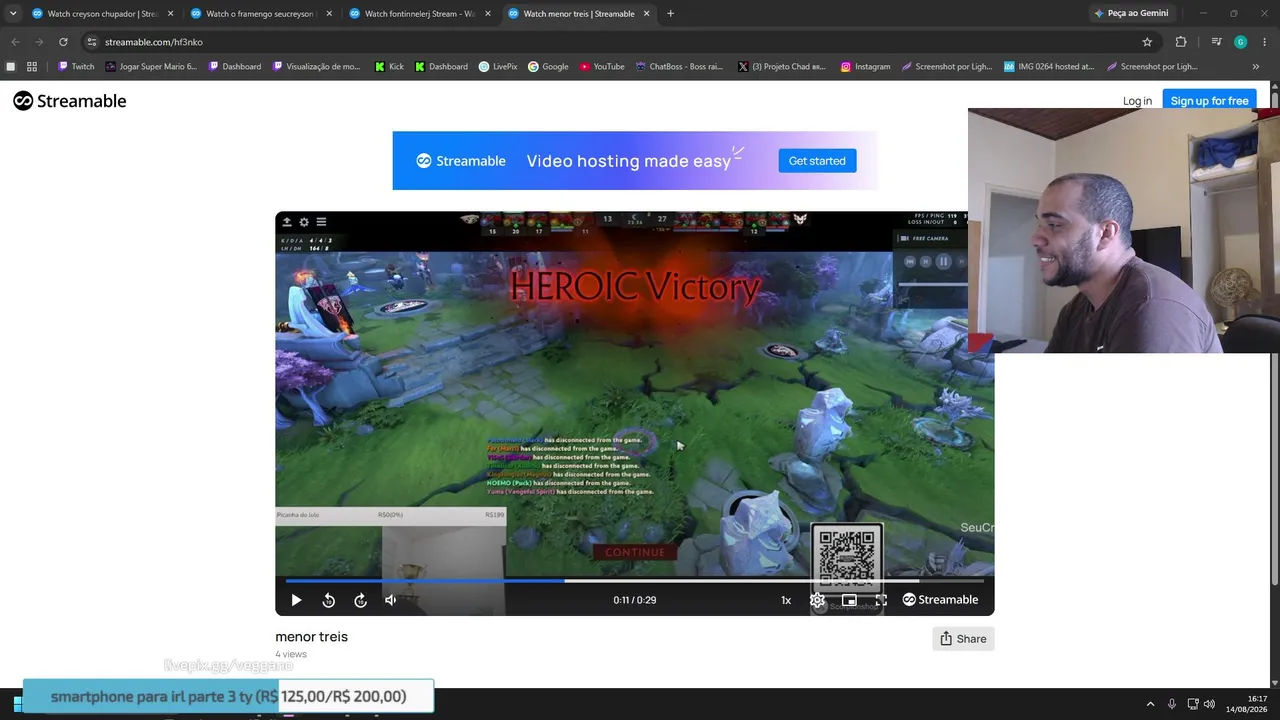Click the 'Video hosting made easy' banner text
1280x720 pixels.
click(629, 161)
